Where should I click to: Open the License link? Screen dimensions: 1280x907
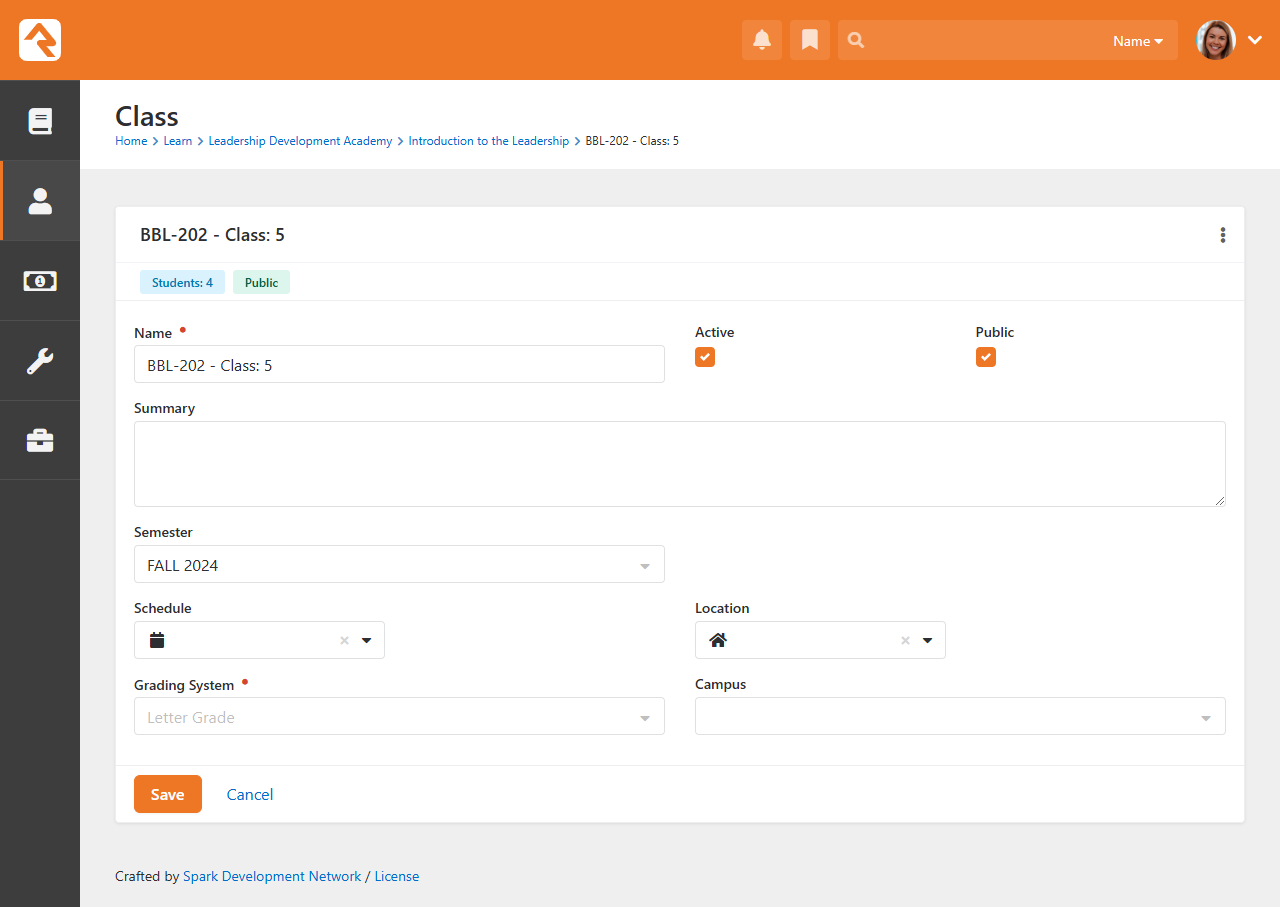point(397,876)
